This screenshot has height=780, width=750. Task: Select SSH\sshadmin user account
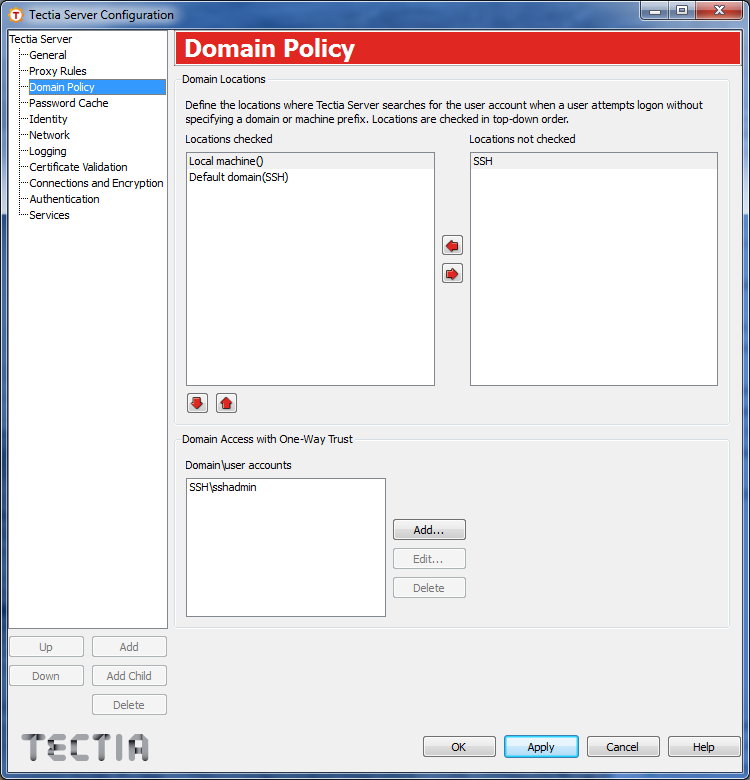285,488
